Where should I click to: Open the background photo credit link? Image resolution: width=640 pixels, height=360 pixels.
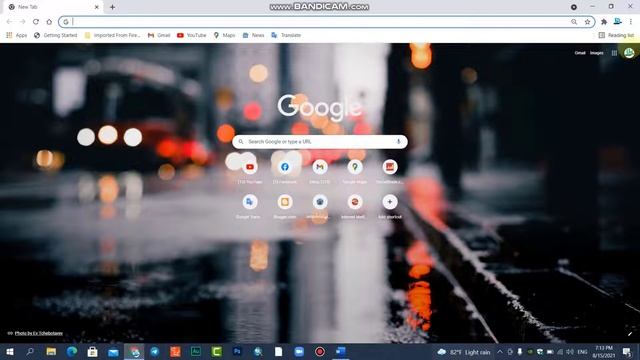point(39,333)
